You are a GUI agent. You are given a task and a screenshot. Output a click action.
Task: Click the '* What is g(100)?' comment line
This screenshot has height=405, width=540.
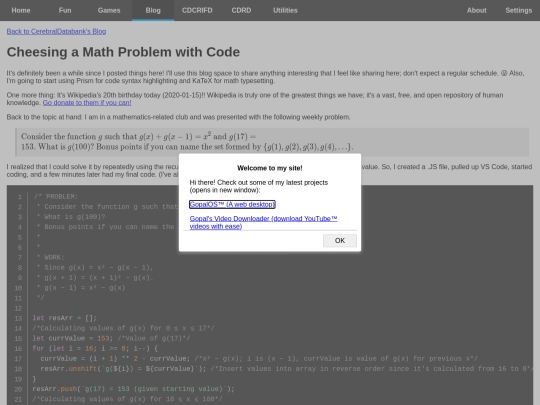pos(71,217)
